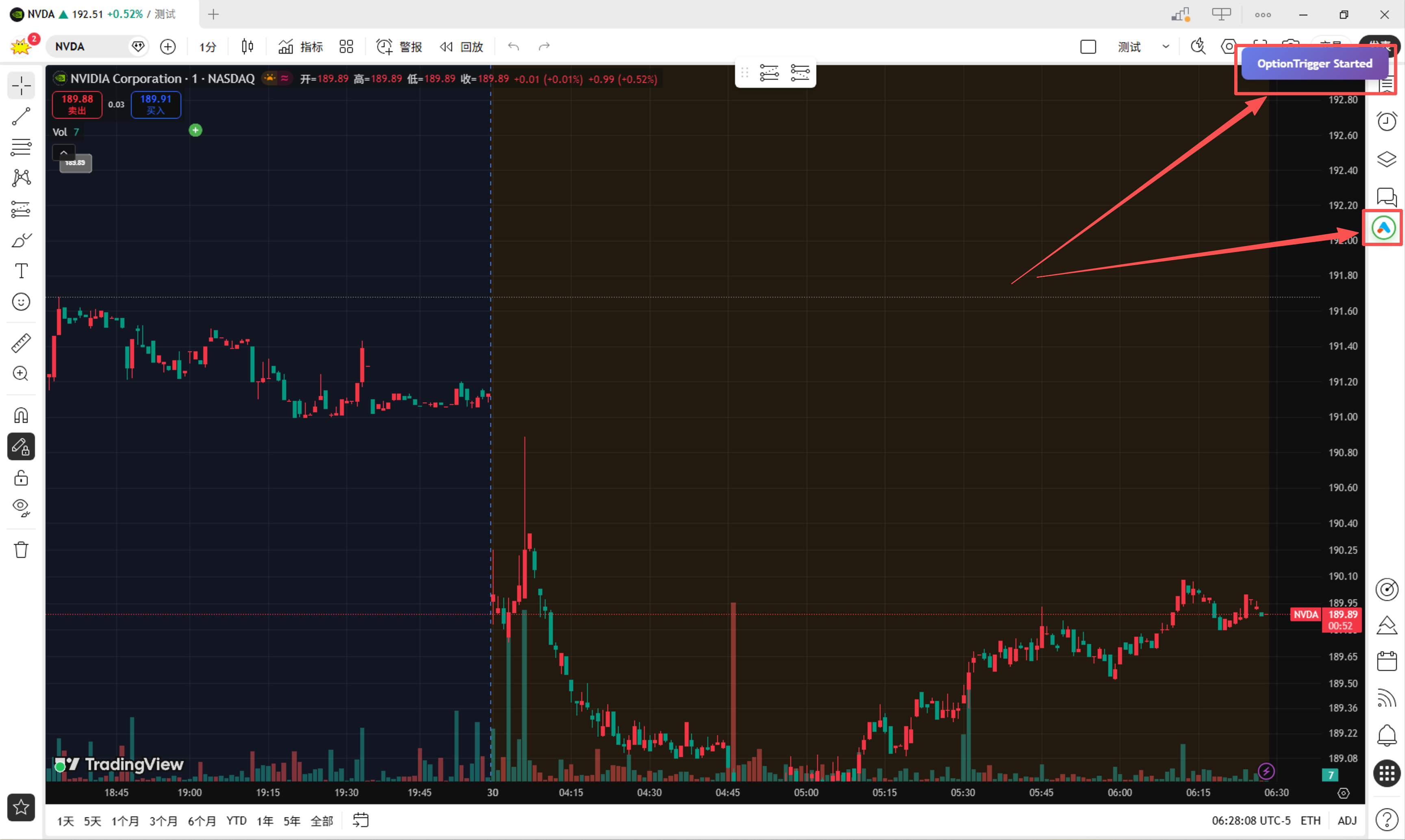This screenshot has width=1405, height=840.
Task: Click the purple lightning session marker
Action: click(x=1266, y=771)
